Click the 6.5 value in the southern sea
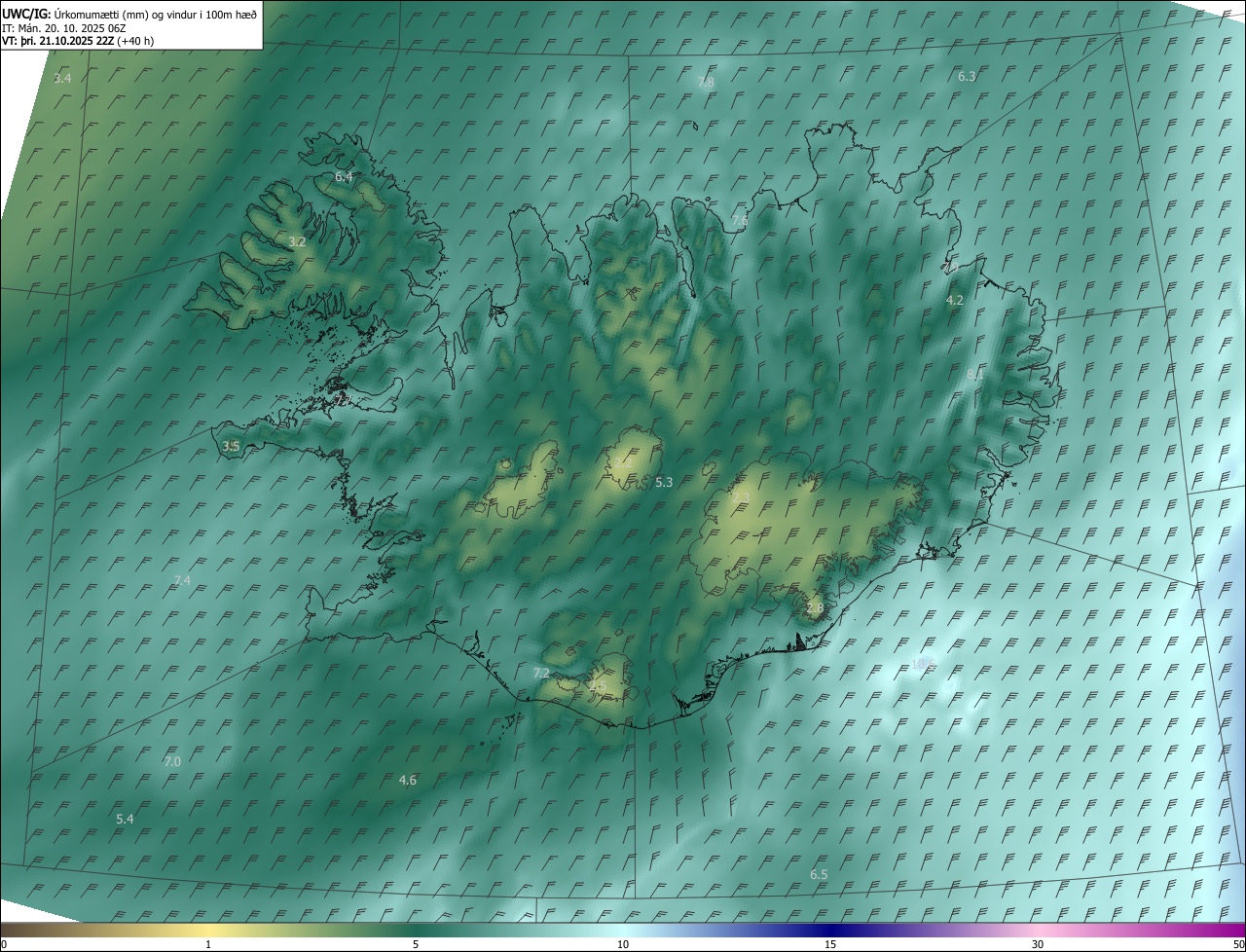The height and width of the screenshot is (952, 1246). pyautogui.click(x=819, y=875)
